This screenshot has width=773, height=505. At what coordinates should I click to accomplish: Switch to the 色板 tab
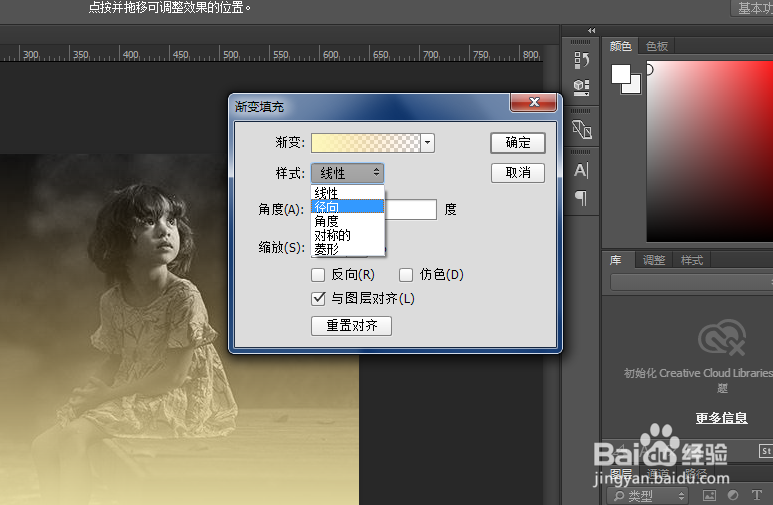(x=657, y=46)
